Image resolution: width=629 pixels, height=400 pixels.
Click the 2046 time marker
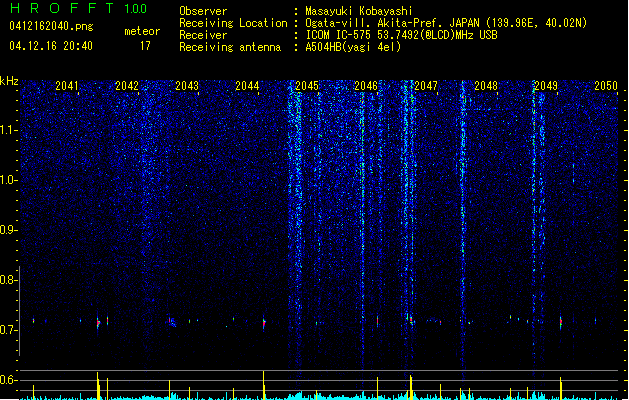pyautogui.click(x=366, y=85)
